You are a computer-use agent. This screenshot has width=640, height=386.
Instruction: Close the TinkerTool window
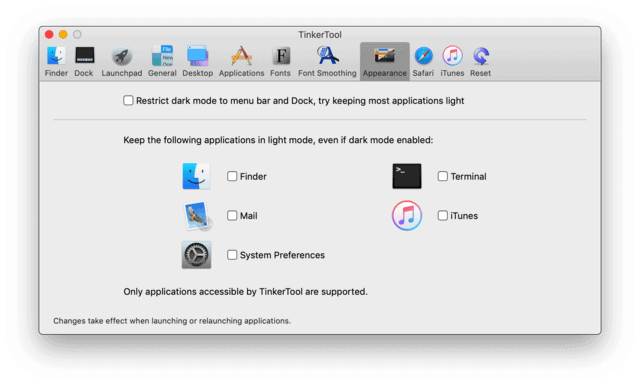49,35
